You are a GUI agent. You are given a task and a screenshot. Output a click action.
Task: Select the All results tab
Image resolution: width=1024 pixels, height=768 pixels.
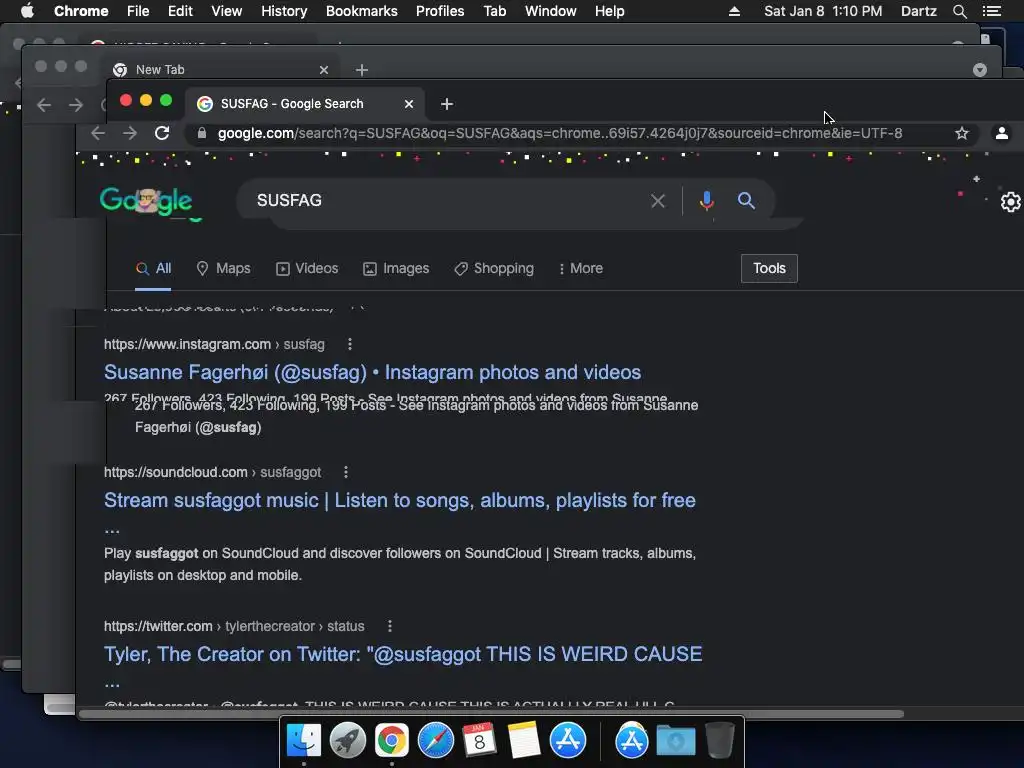(x=153, y=268)
